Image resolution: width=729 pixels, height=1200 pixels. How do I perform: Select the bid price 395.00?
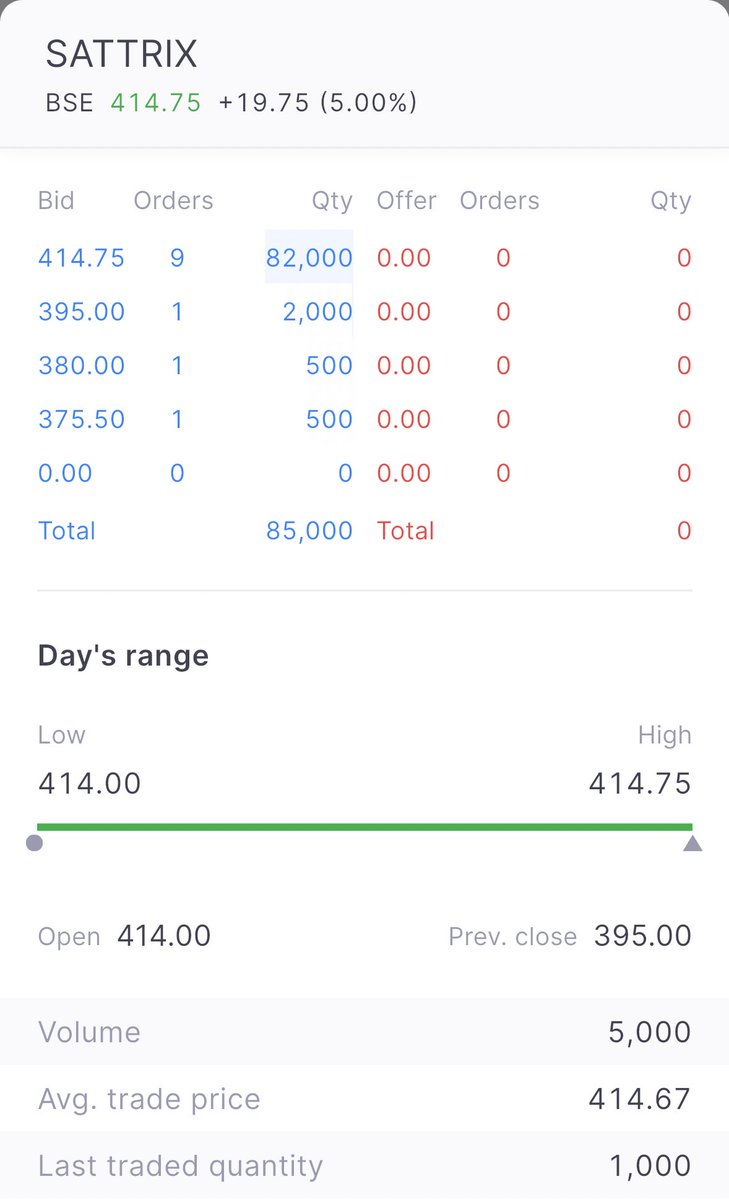81,312
